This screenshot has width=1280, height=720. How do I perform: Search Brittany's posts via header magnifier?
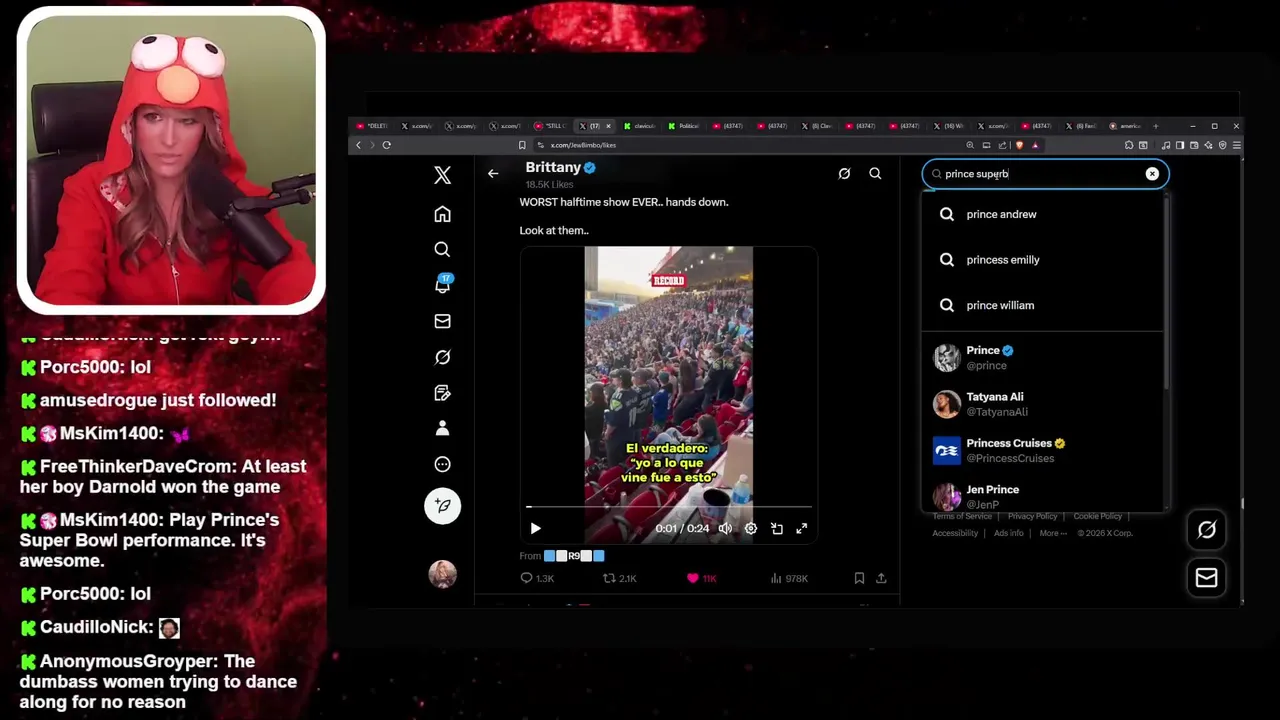(875, 173)
